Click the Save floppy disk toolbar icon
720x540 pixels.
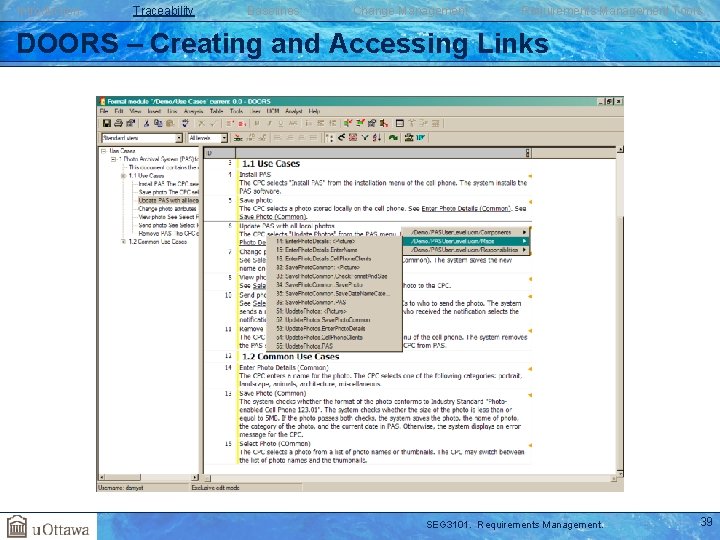pos(107,123)
